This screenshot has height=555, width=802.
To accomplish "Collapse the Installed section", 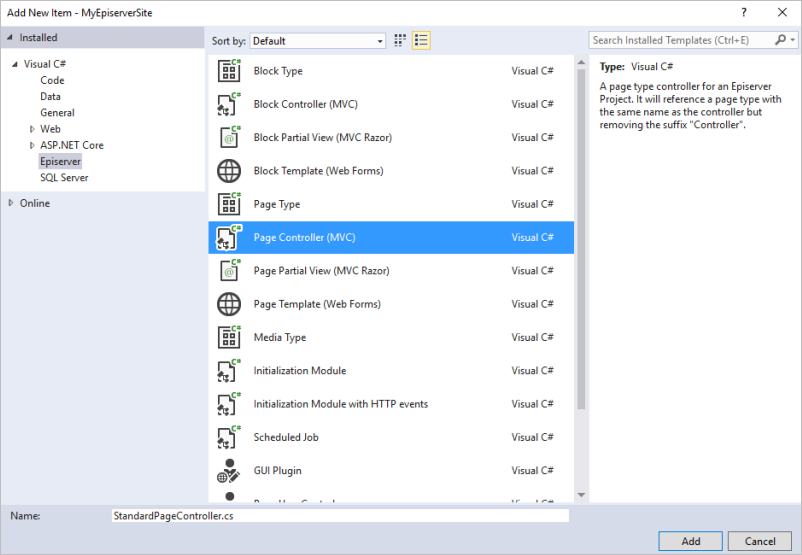I will [11, 37].
